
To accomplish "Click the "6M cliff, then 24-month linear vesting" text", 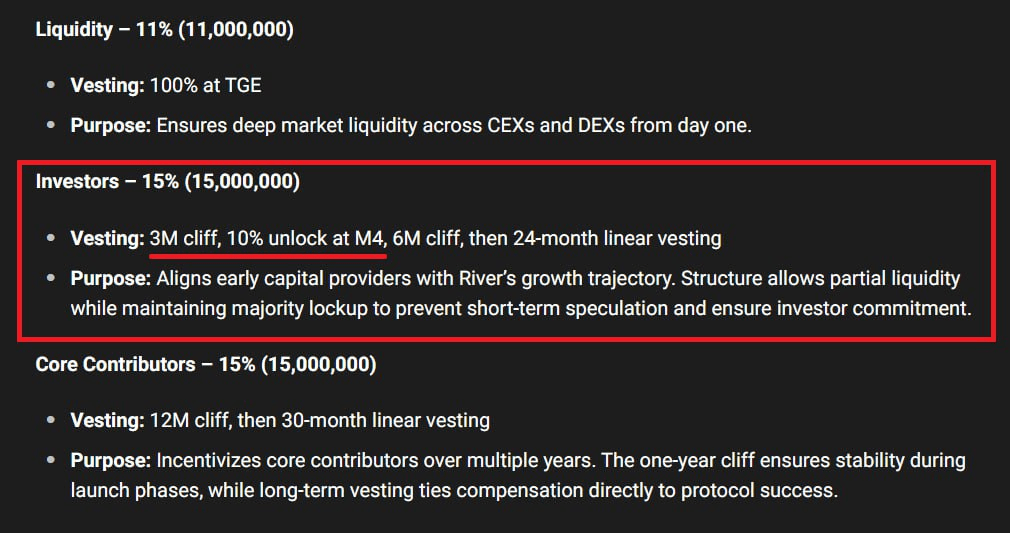I will point(557,238).
